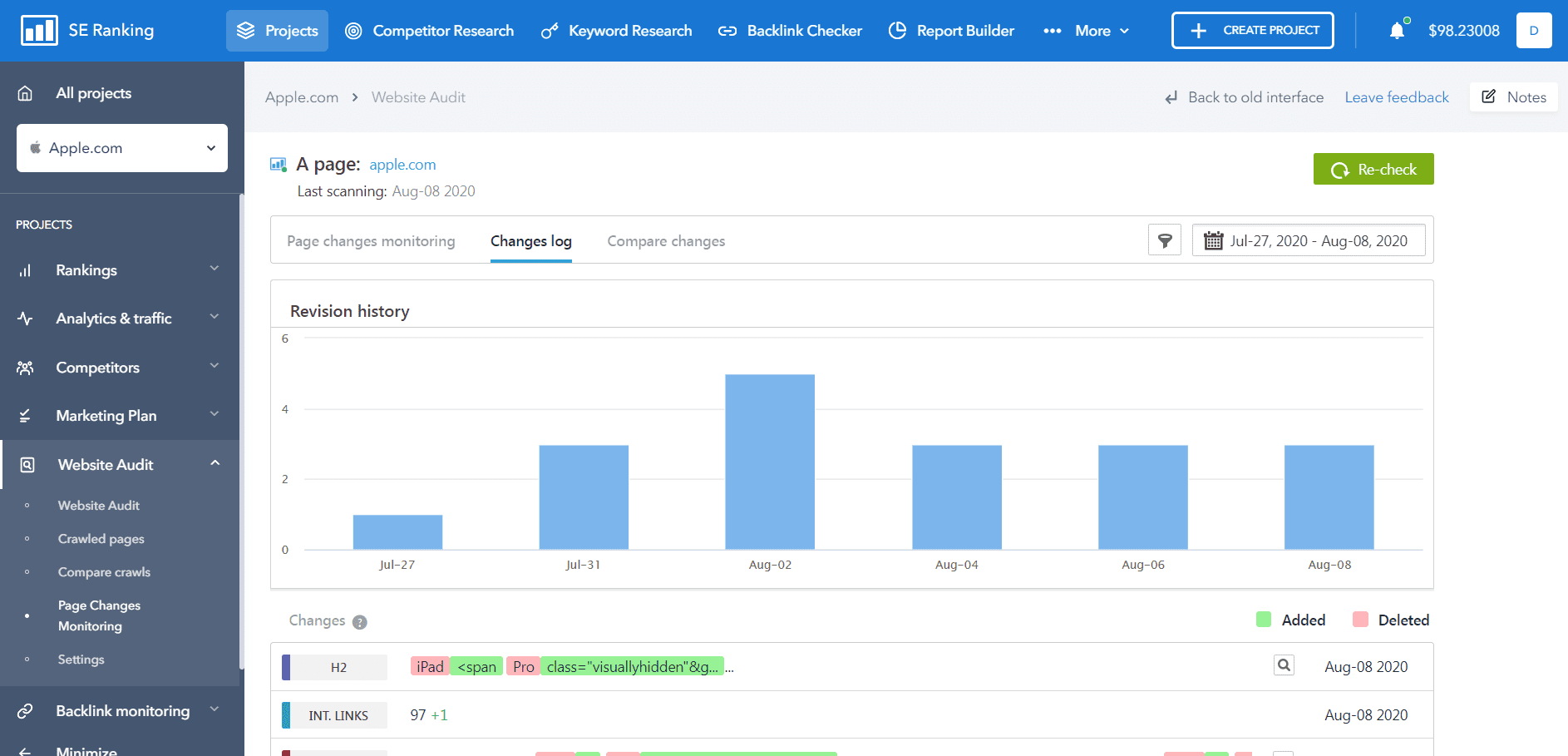
Task: Expand the Backlink monitoring chevron
Action: coord(214,709)
